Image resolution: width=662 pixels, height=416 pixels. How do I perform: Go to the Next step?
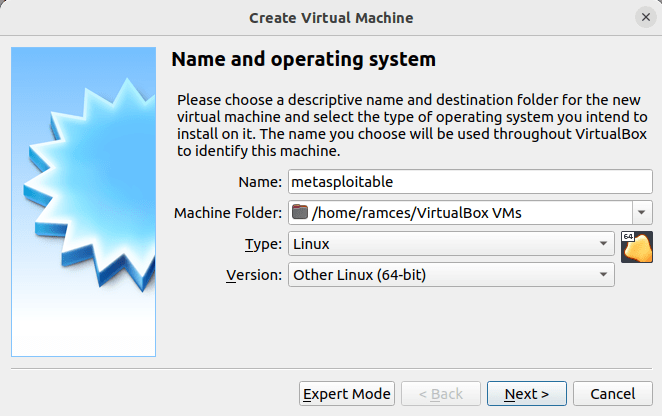[x=526, y=394]
